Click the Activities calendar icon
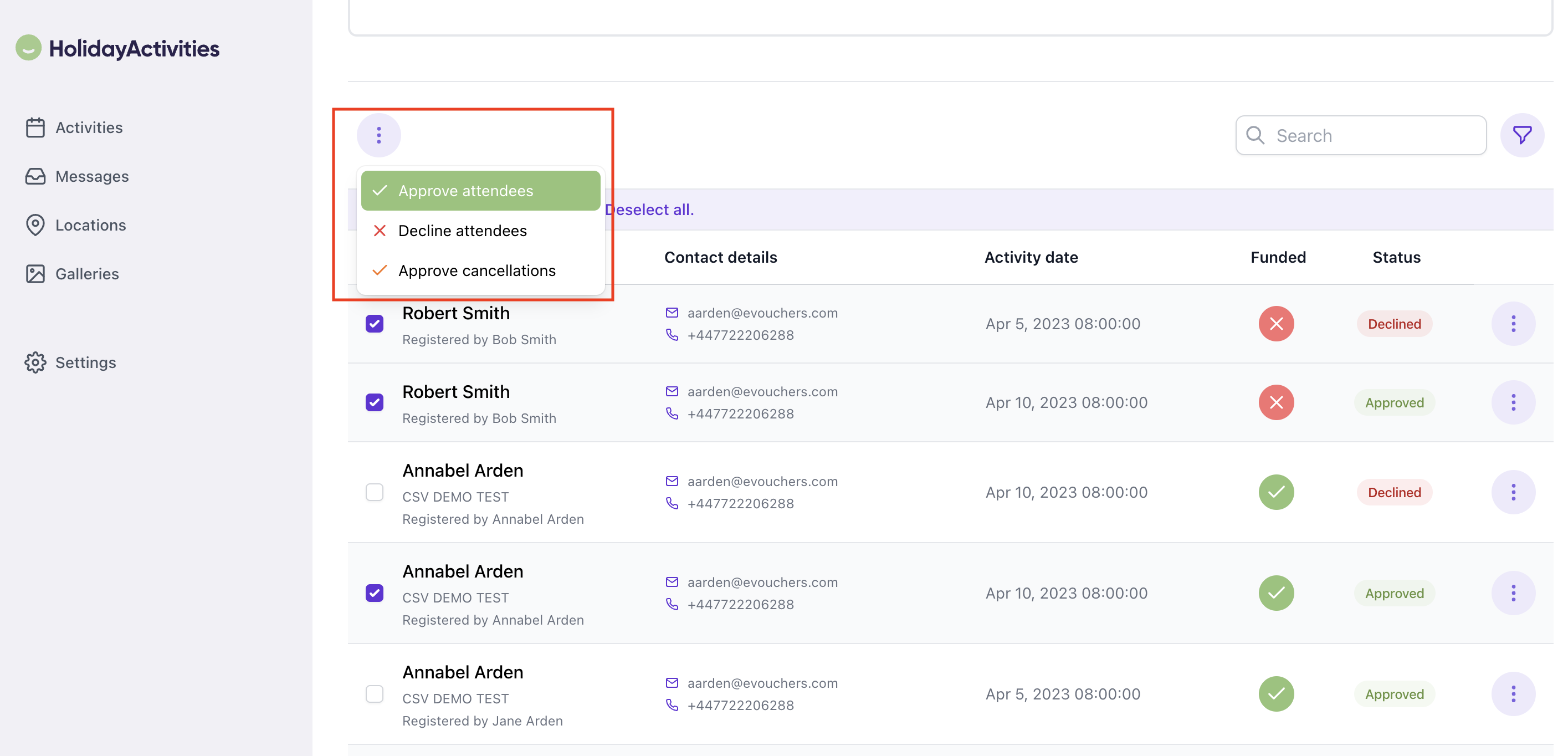 (x=35, y=128)
